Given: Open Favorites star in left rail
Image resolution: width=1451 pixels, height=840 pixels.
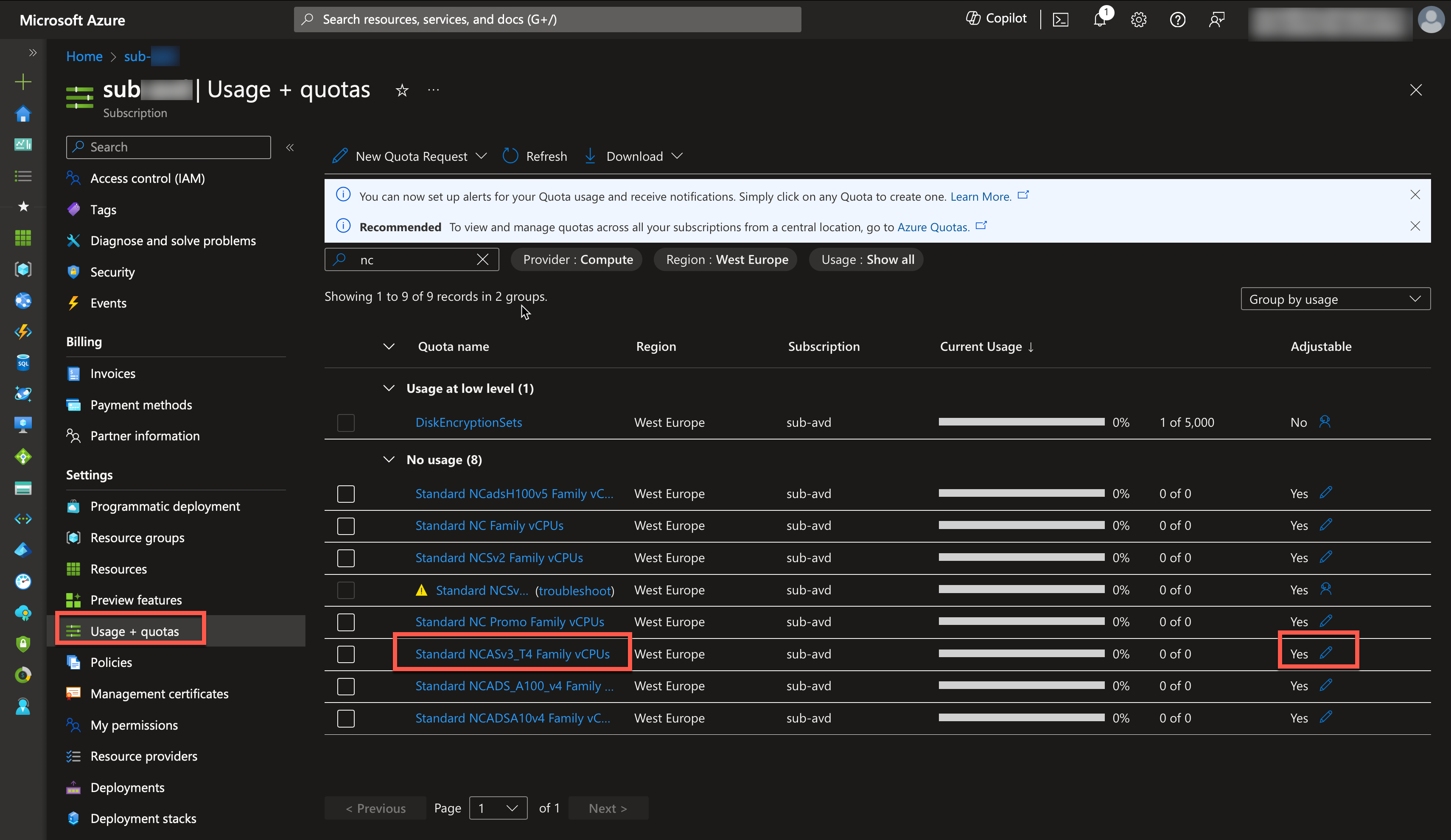Looking at the screenshot, I should coord(23,206).
